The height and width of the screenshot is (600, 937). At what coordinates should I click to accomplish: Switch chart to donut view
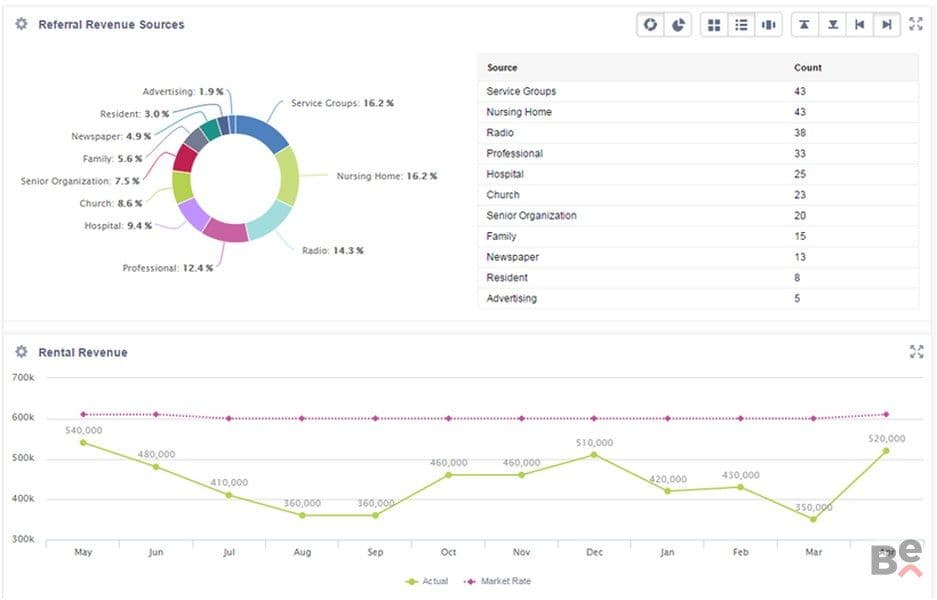click(650, 25)
